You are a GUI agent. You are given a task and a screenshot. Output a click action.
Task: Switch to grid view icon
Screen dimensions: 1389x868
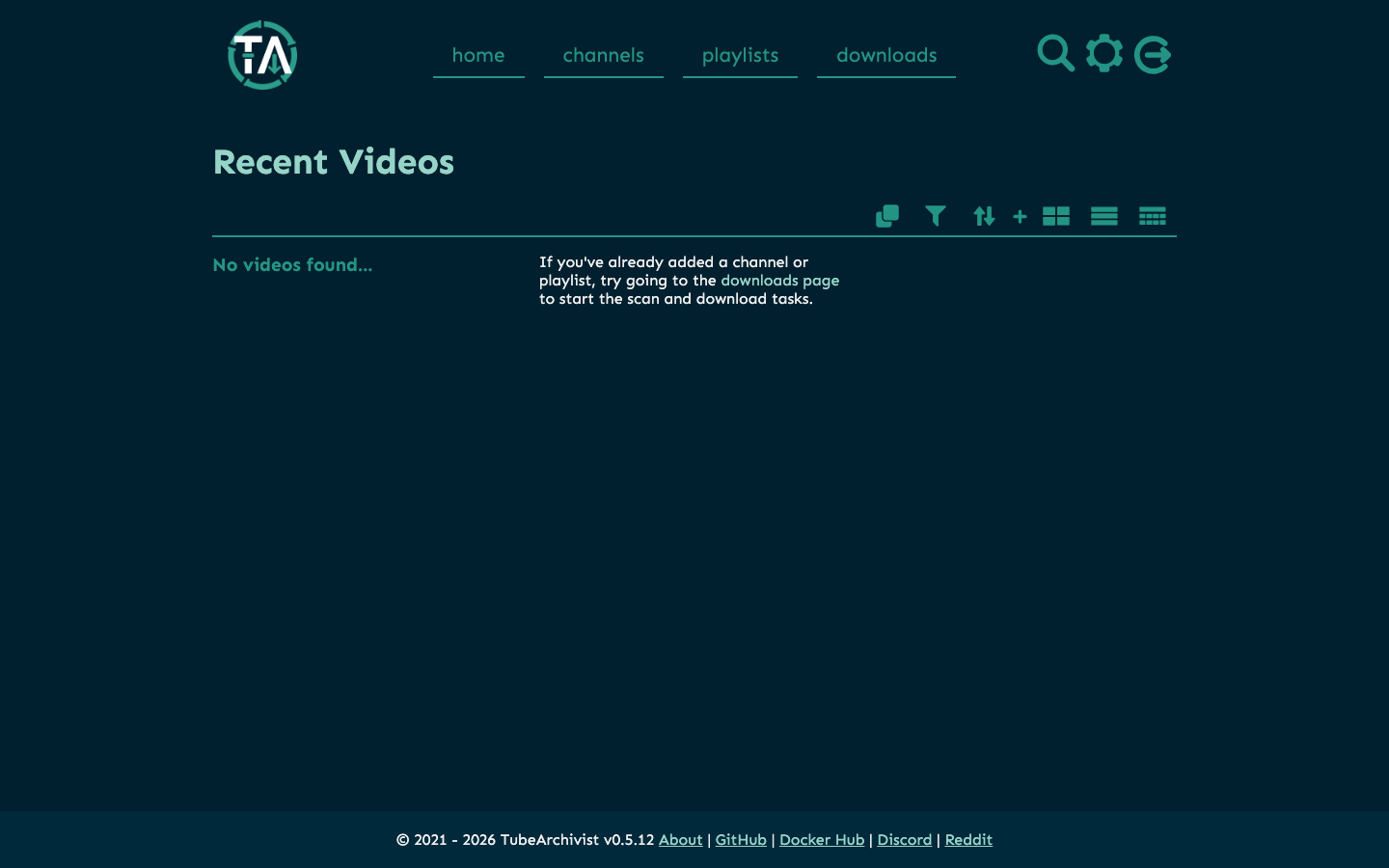click(x=1056, y=216)
